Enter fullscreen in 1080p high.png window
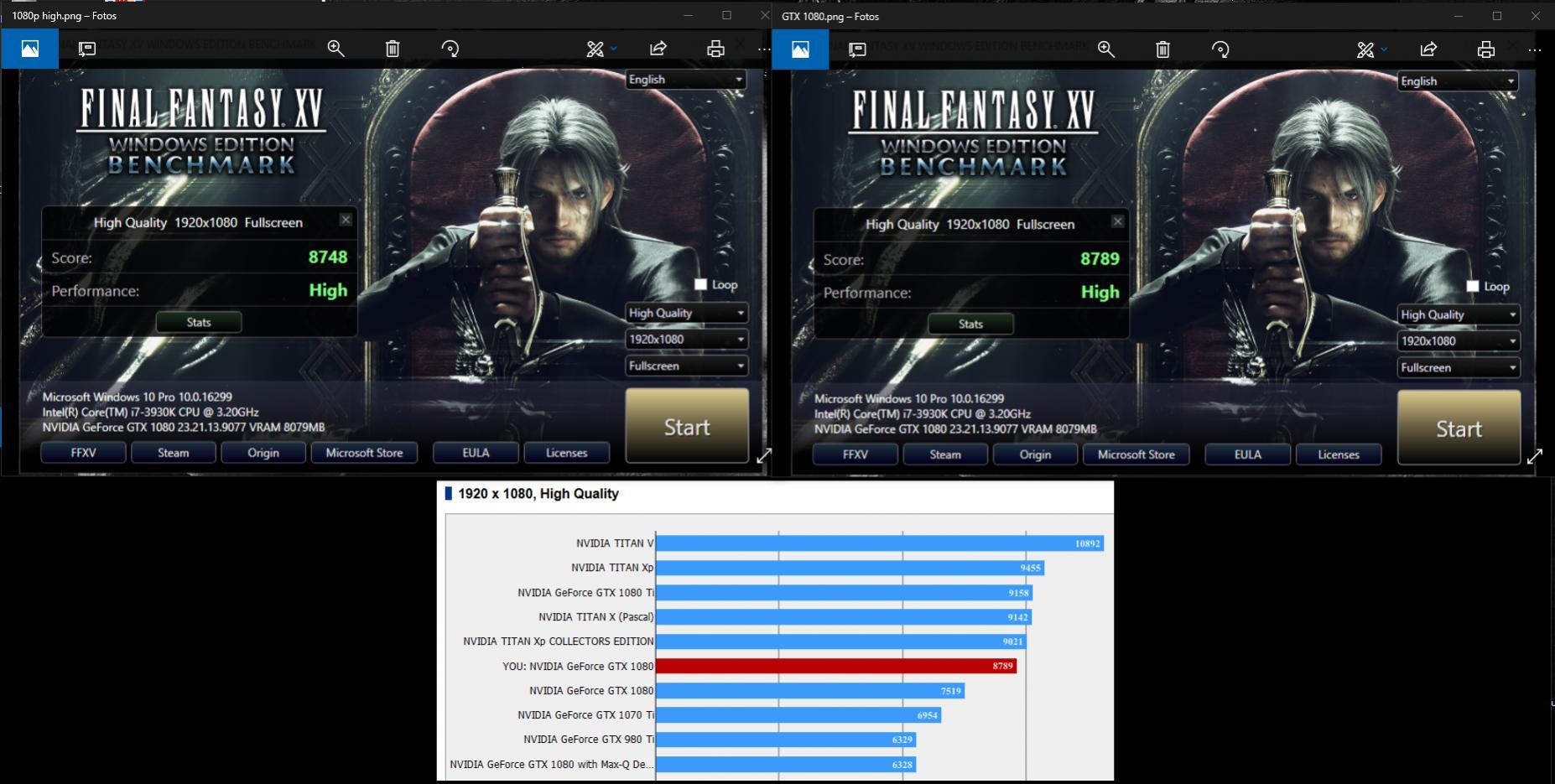This screenshot has height=784, width=1555. pyautogui.click(x=764, y=455)
